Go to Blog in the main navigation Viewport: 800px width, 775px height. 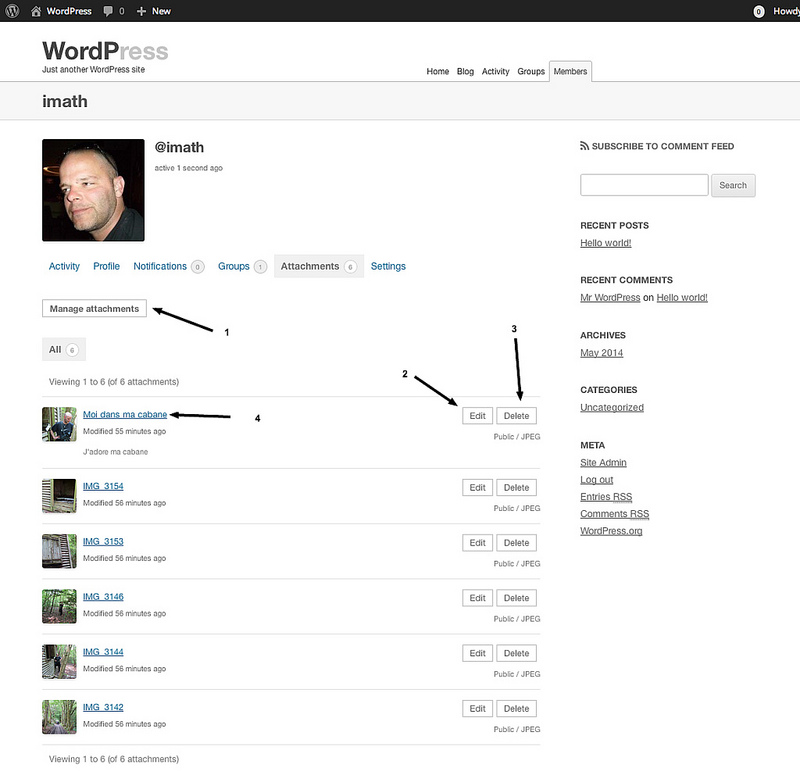pos(465,72)
